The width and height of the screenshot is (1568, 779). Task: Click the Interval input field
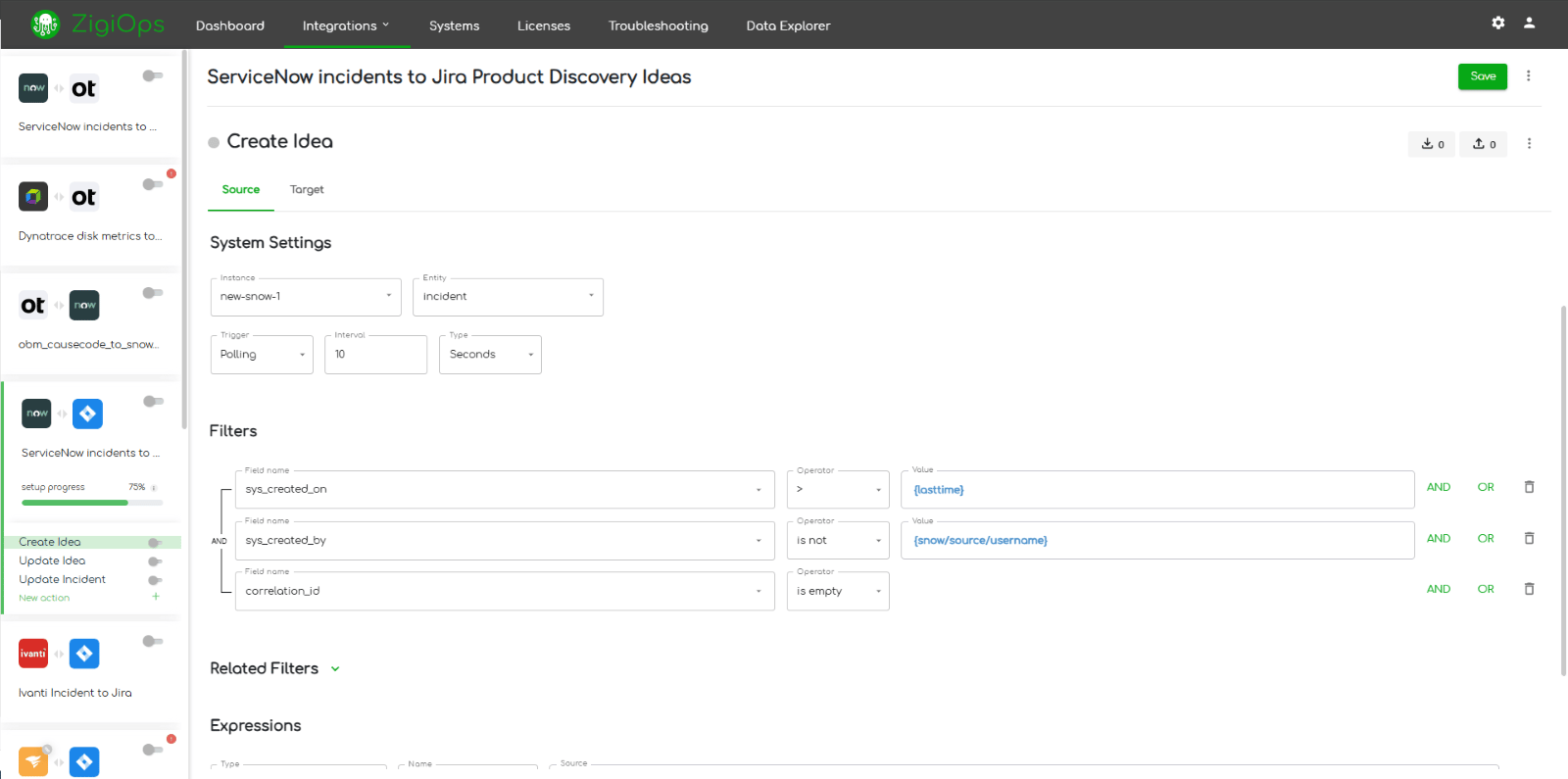pos(375,355)
